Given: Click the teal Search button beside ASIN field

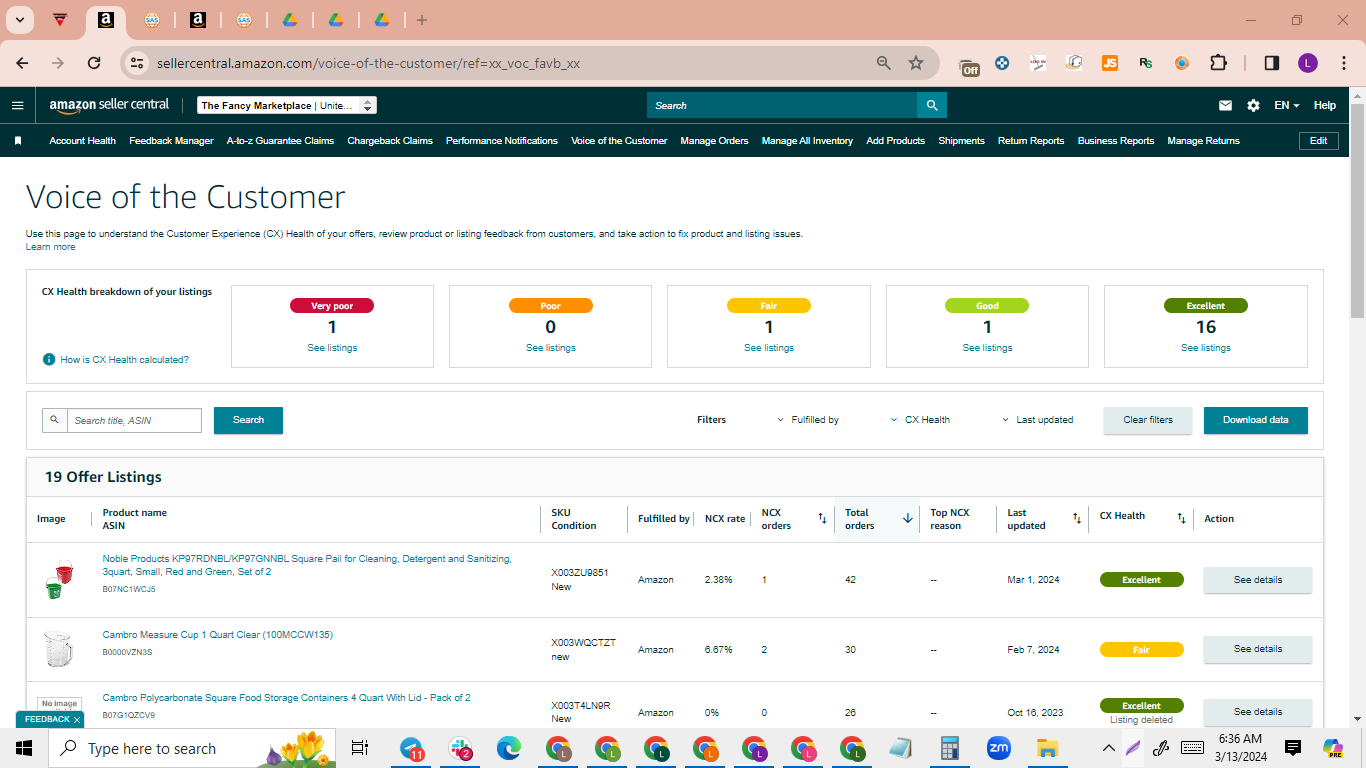Looking at the screenshot, I should point(248,420).
